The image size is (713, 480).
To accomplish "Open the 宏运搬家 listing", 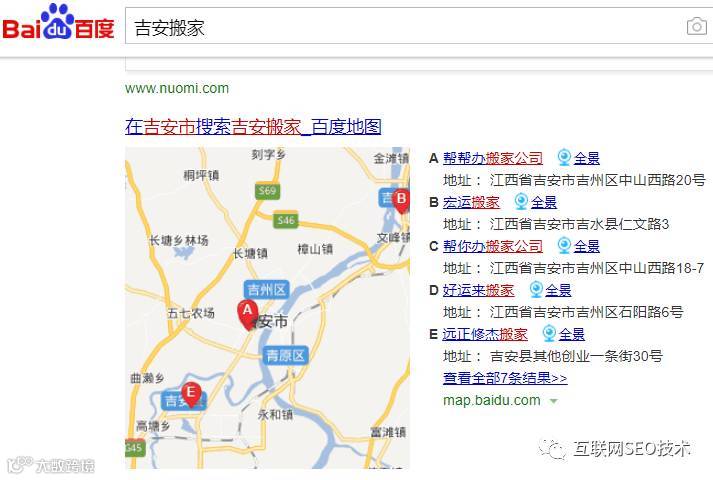I will pyautogui.click(x=471, y=202).
